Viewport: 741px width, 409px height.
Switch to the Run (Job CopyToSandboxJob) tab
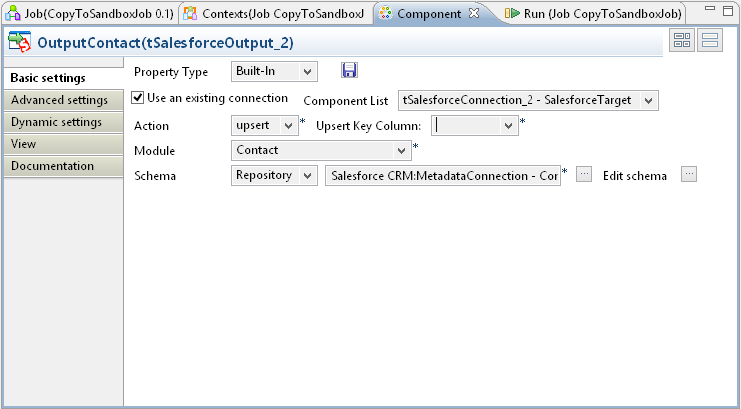point(594,14)
